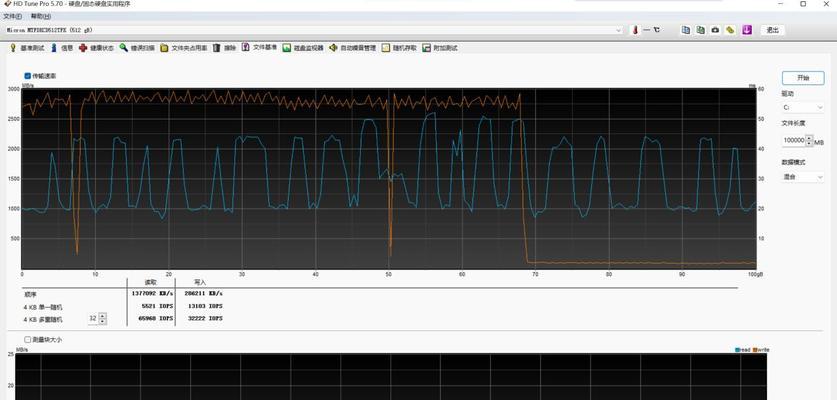Click the thermometer temperature icon

[x=635, y=30]
